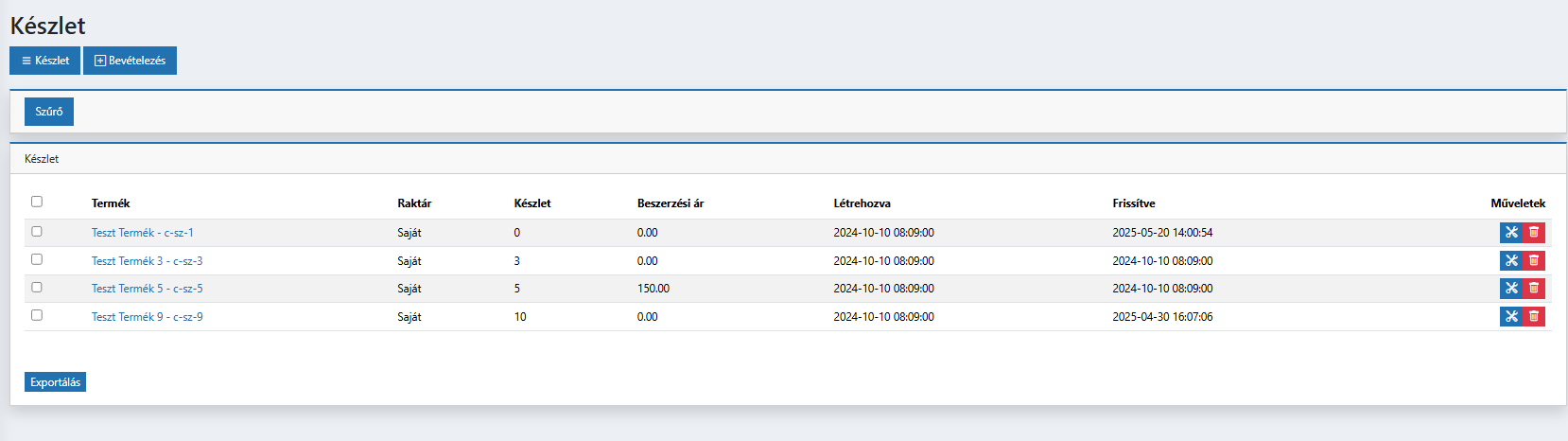Toggle the select-all checkbox in table header
The image size is (1568, 441).
pos(37,202)
